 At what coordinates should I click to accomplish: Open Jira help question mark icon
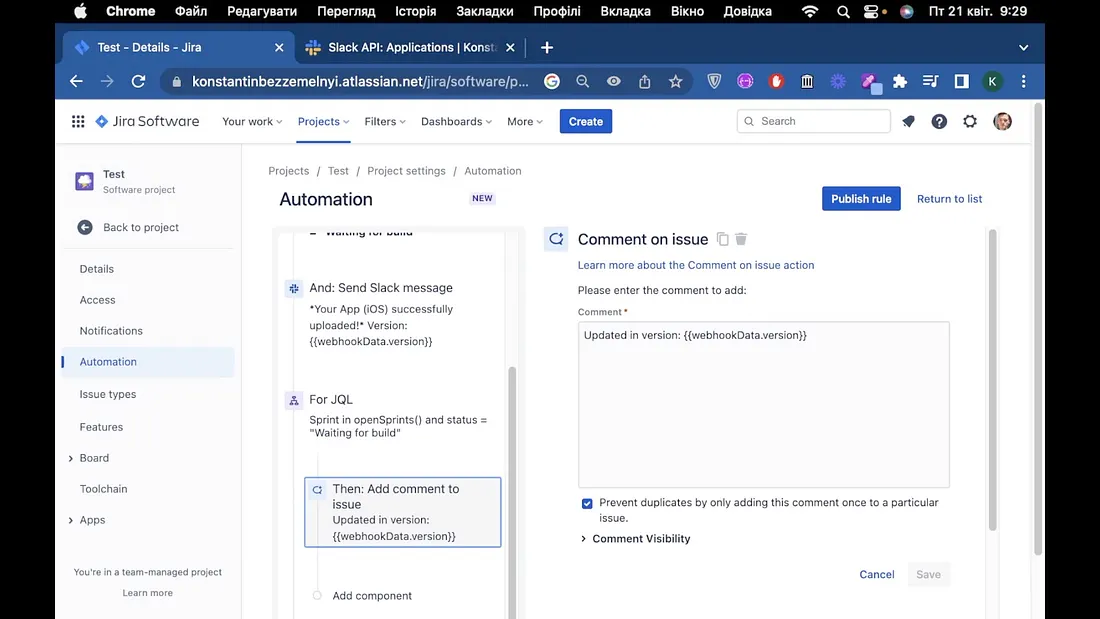tap(939, 121)
